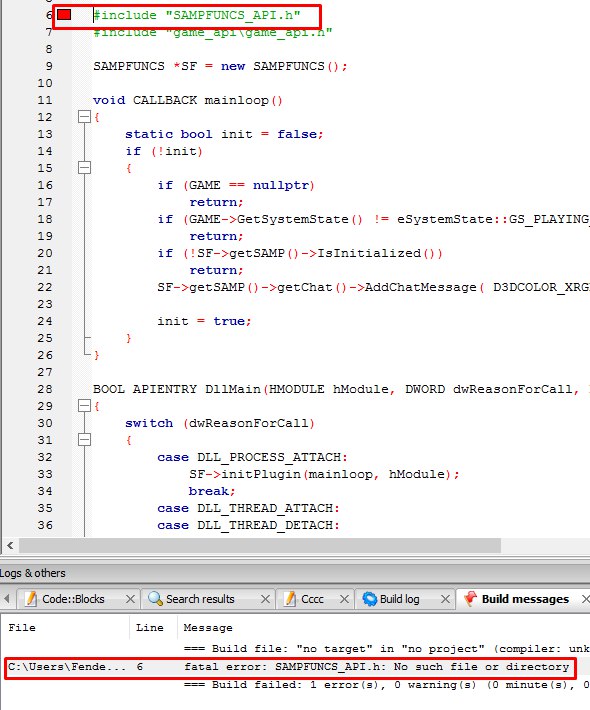
Task: Click the red error marker on line 6
Action: 64,15
